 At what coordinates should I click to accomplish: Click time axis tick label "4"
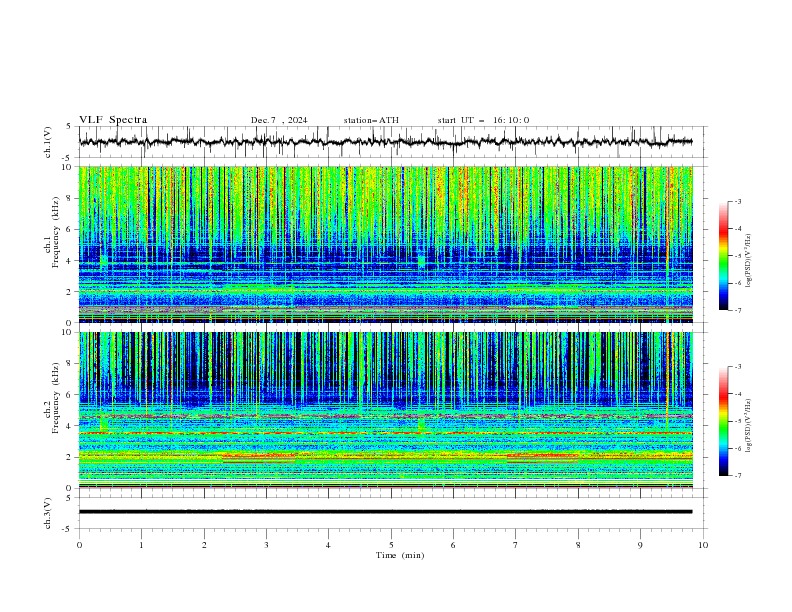[x=328, y=545]
